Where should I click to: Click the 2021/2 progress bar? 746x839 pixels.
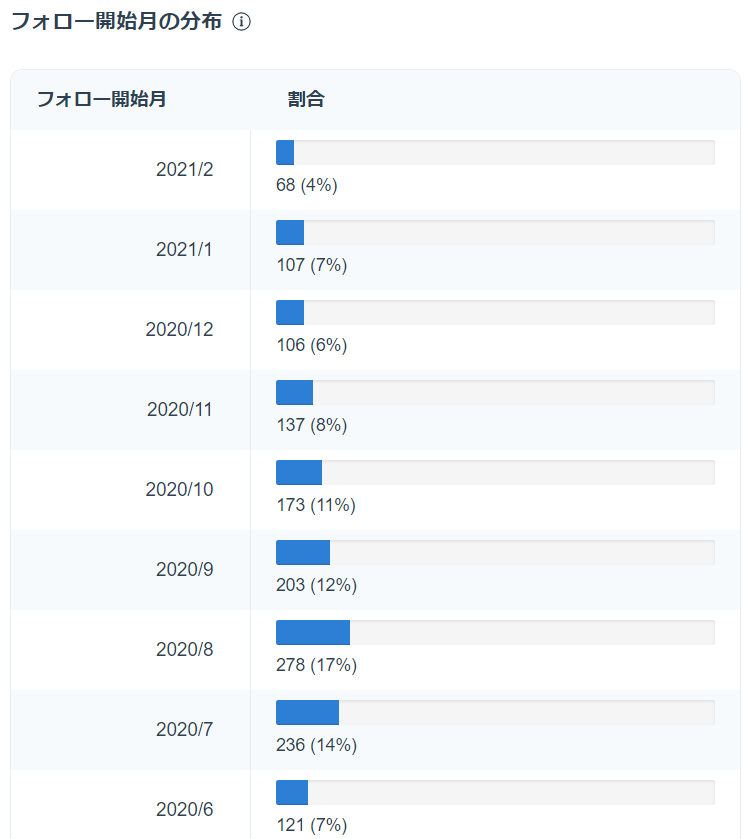click(495, 153)
